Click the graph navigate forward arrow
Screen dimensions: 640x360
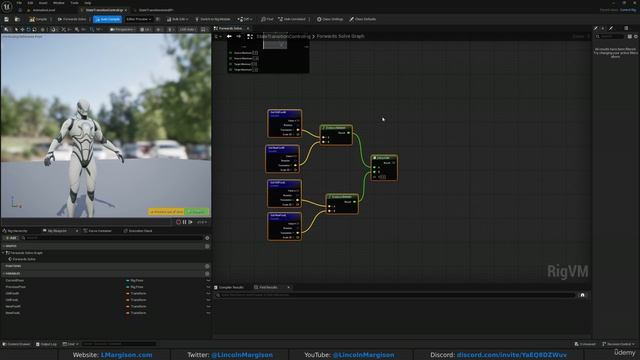pos(239,36)
